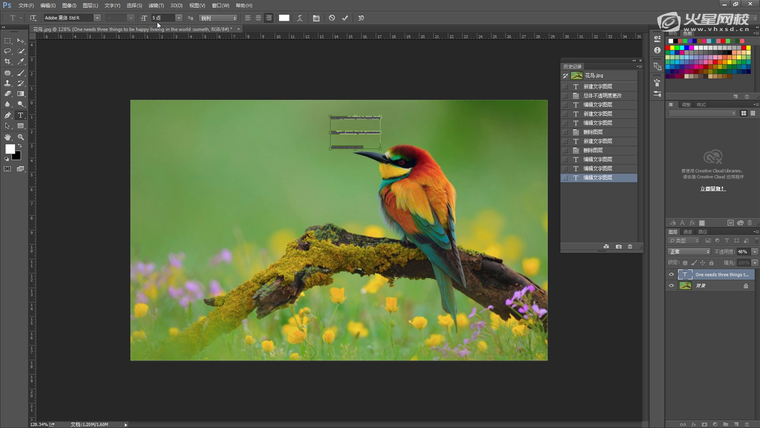Open the 图像(I) menu
Image resolution: width=760 pixels, height=428 pixels.
69,5
